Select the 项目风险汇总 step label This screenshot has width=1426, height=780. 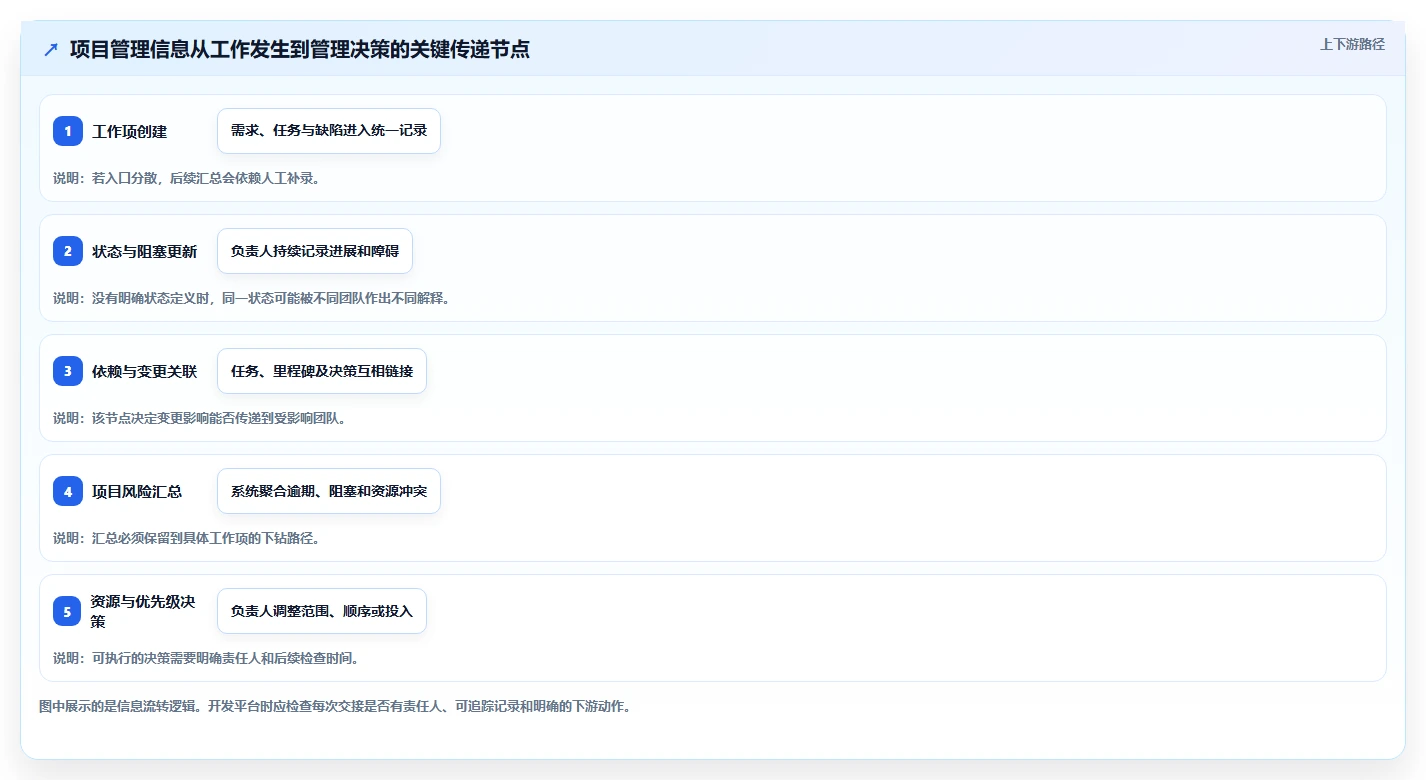[137, 491]
